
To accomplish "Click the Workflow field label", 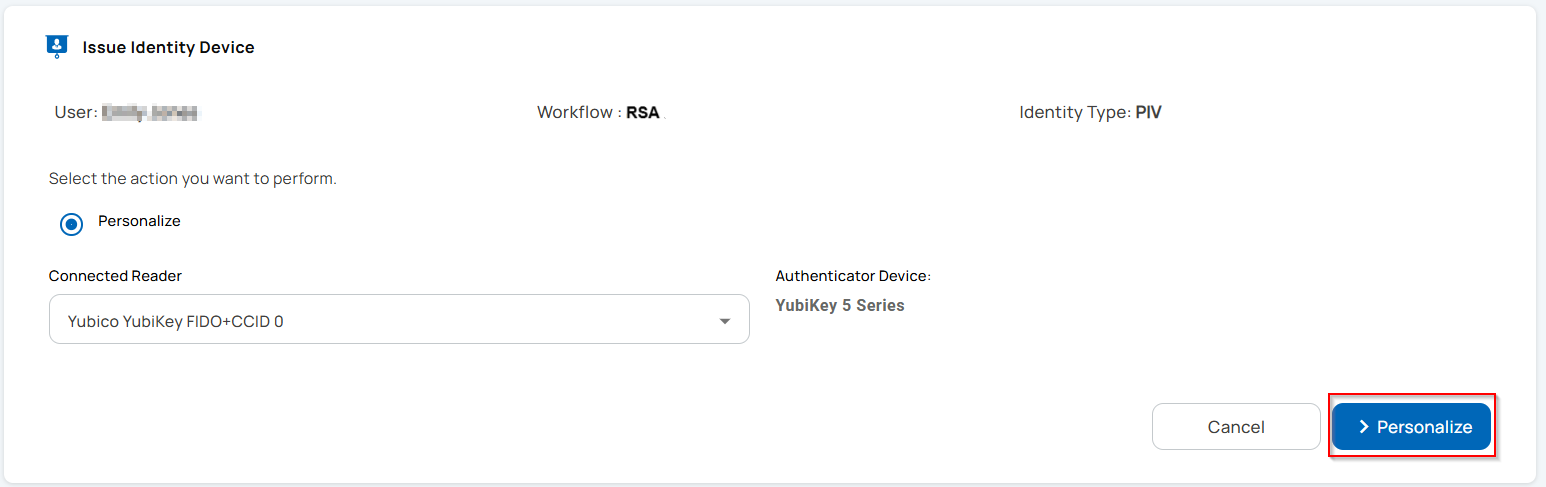I will pos(577,112).
